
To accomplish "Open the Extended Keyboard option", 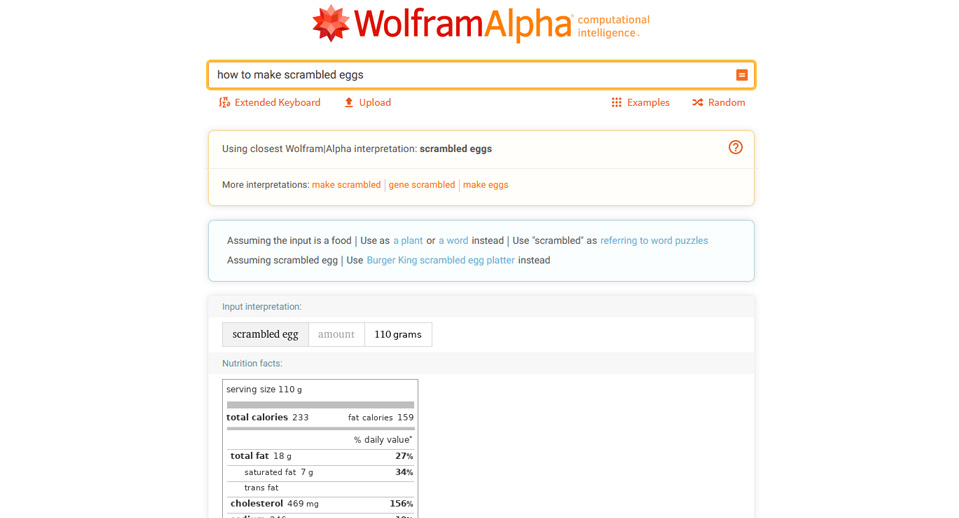I will click(x=270, y=102).
